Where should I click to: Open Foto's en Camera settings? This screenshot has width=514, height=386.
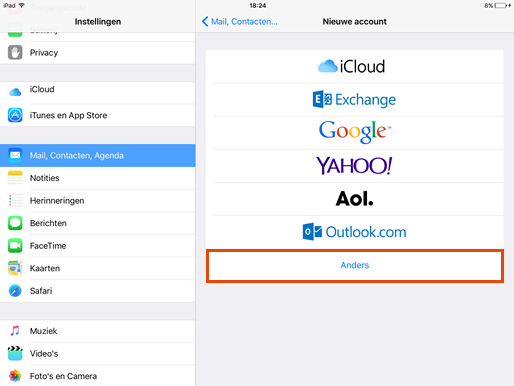tap(98, 376)
